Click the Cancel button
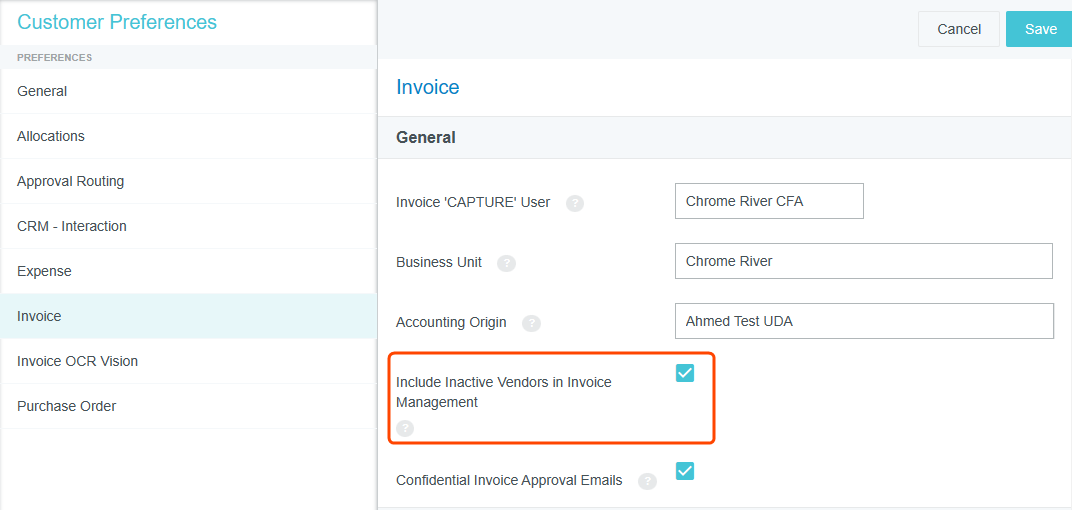Screen dimensions: 1072x510 (958, 29)
